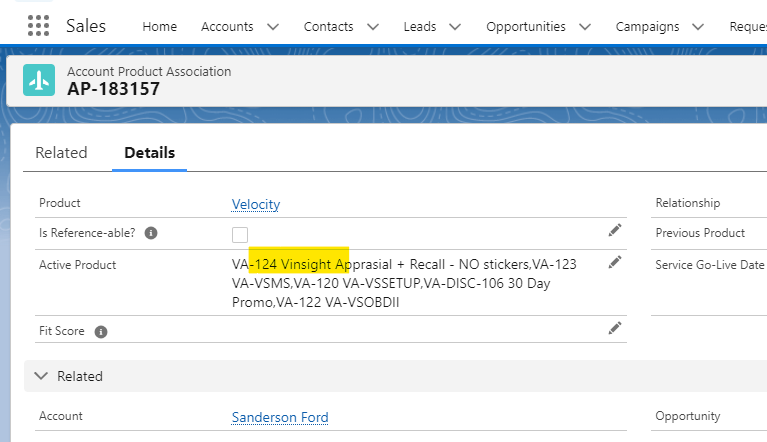This screenshot has width=767, height=442.
Task: Go to the Home nav item
Action: 159,26
